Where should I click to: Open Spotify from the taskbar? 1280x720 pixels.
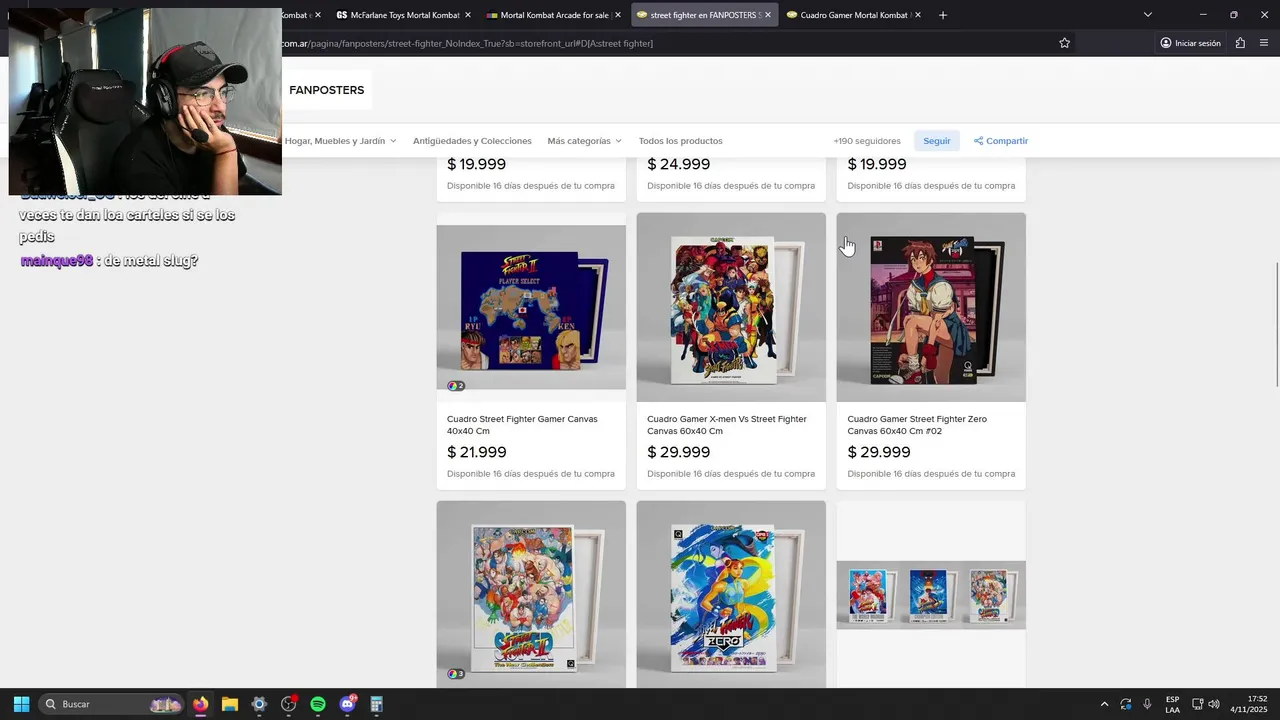tap(318, 704)
